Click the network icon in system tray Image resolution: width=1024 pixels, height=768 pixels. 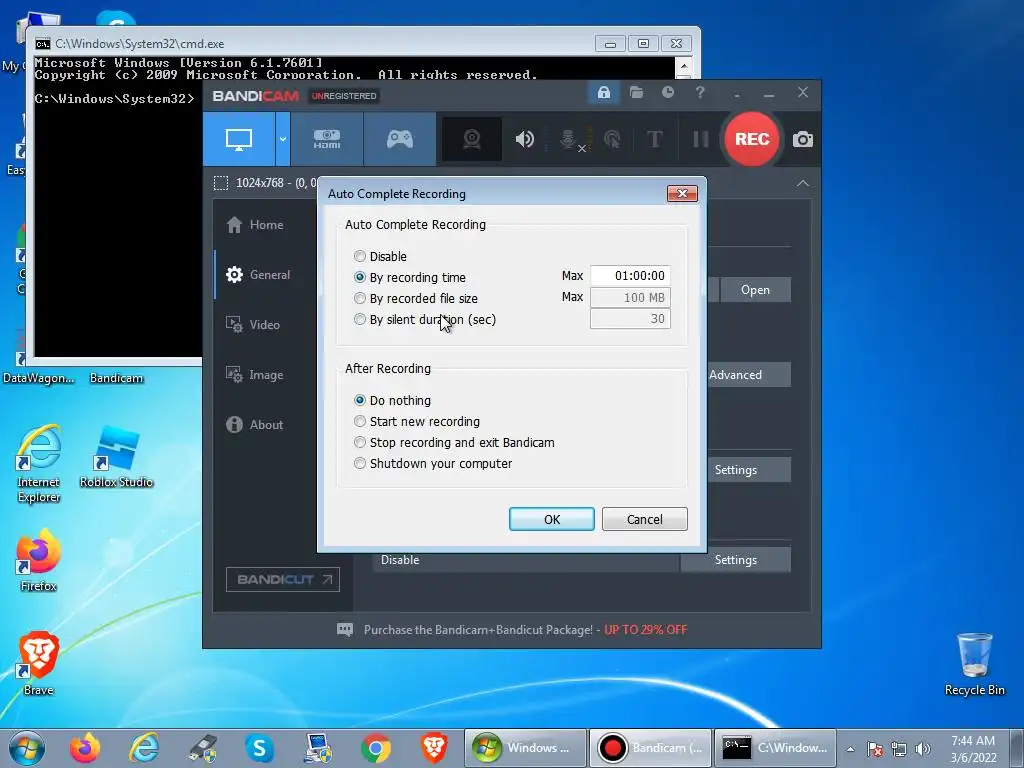899,749
